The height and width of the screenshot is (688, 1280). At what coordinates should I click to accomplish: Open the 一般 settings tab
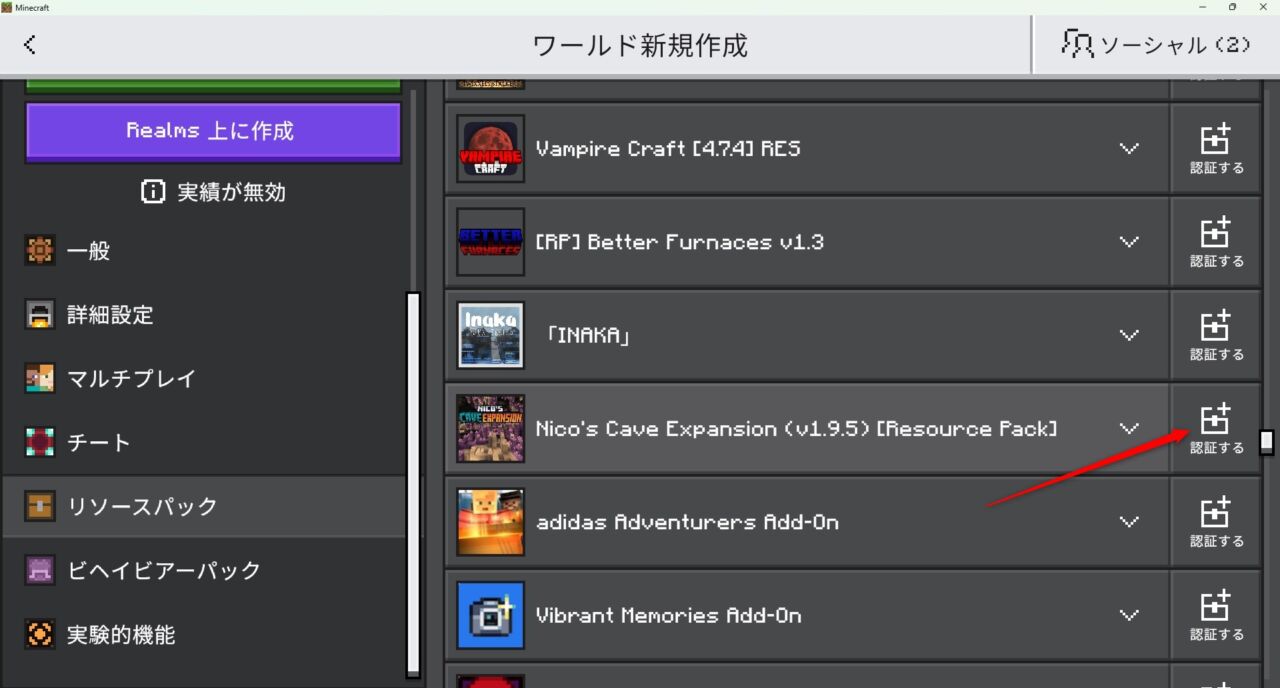[x=204, y=251]
